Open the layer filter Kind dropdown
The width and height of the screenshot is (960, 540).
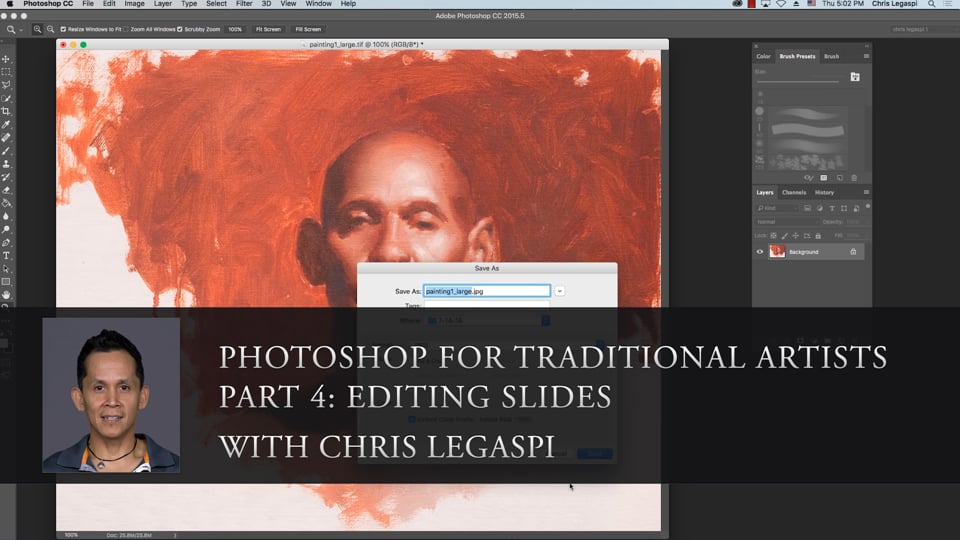[x=777, y=209]
